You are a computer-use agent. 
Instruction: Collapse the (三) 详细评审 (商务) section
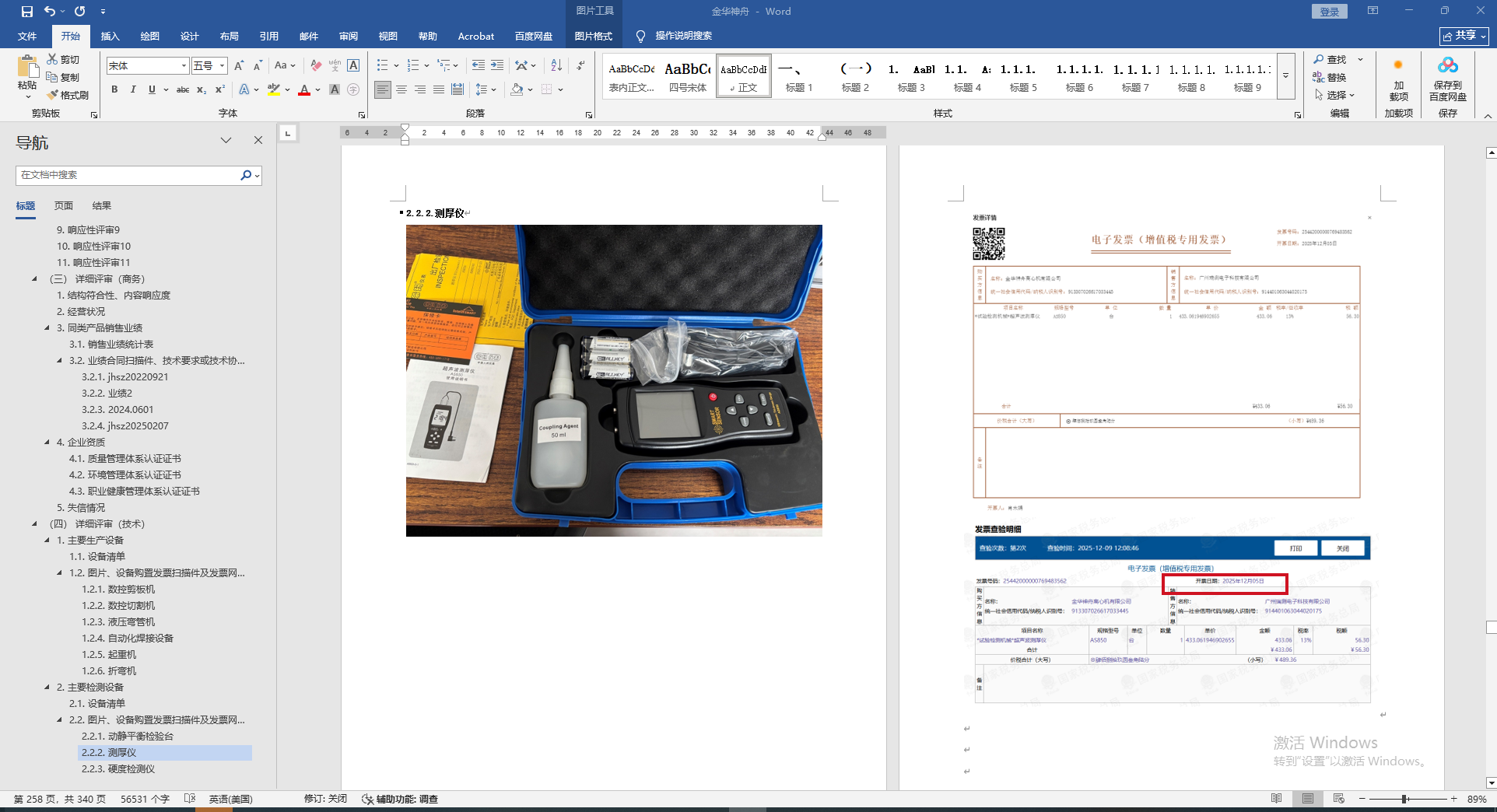pos(34,278)
